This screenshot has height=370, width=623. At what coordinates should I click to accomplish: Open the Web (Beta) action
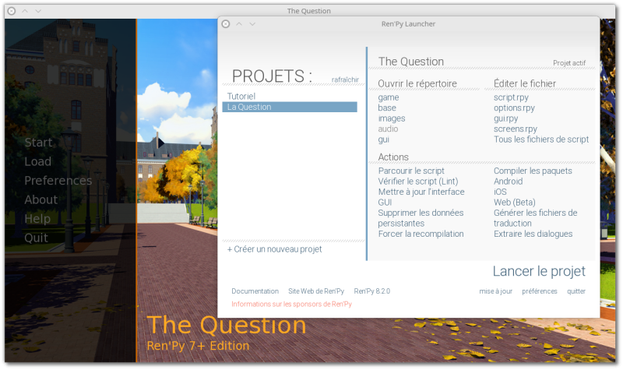point(515,202)
